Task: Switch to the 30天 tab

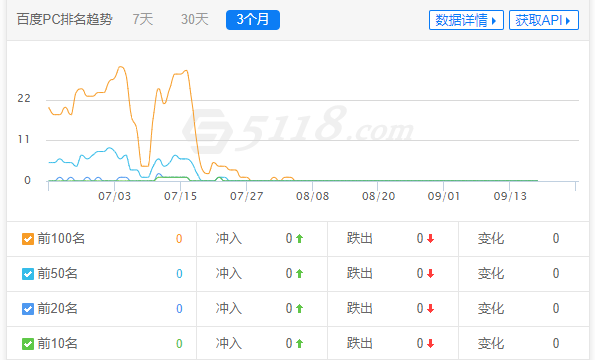Action: (195, 19)
